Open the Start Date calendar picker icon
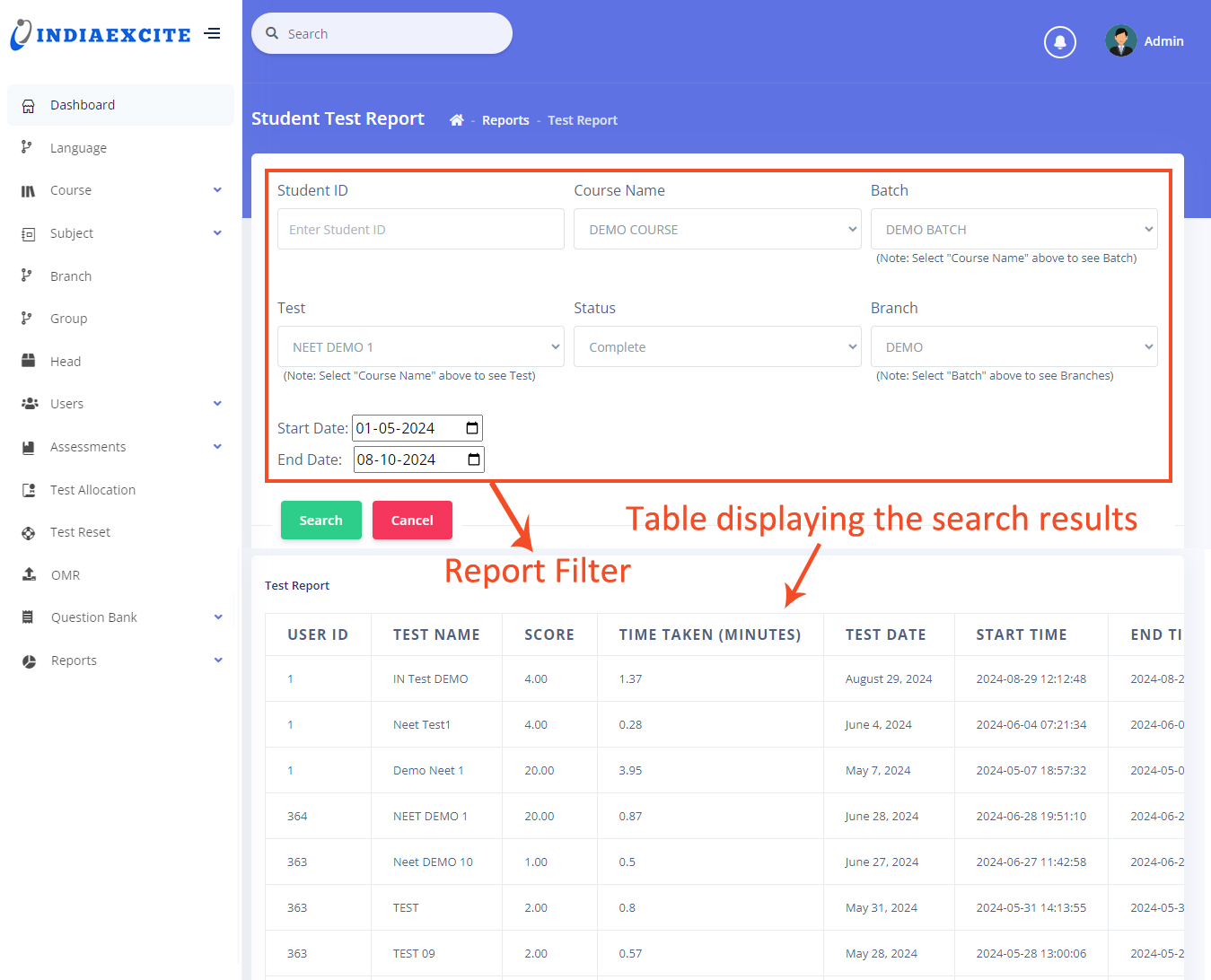This screenshot has width=1211, height=980. point(472,428)
